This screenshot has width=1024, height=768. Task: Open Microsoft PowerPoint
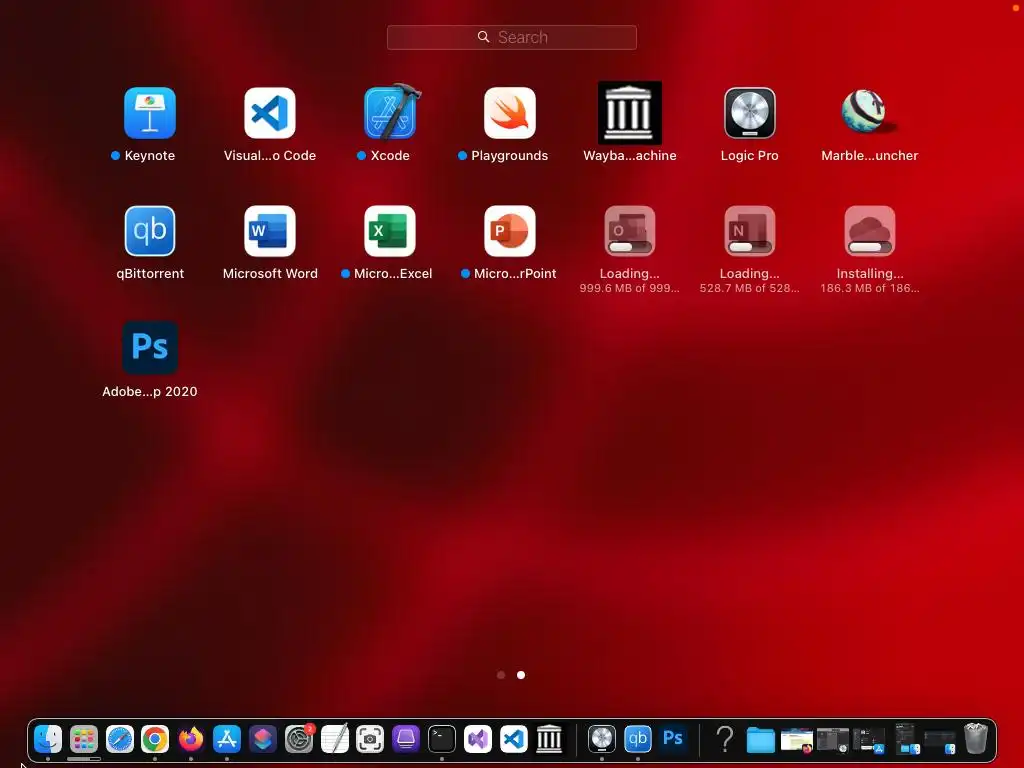[510, 231]
